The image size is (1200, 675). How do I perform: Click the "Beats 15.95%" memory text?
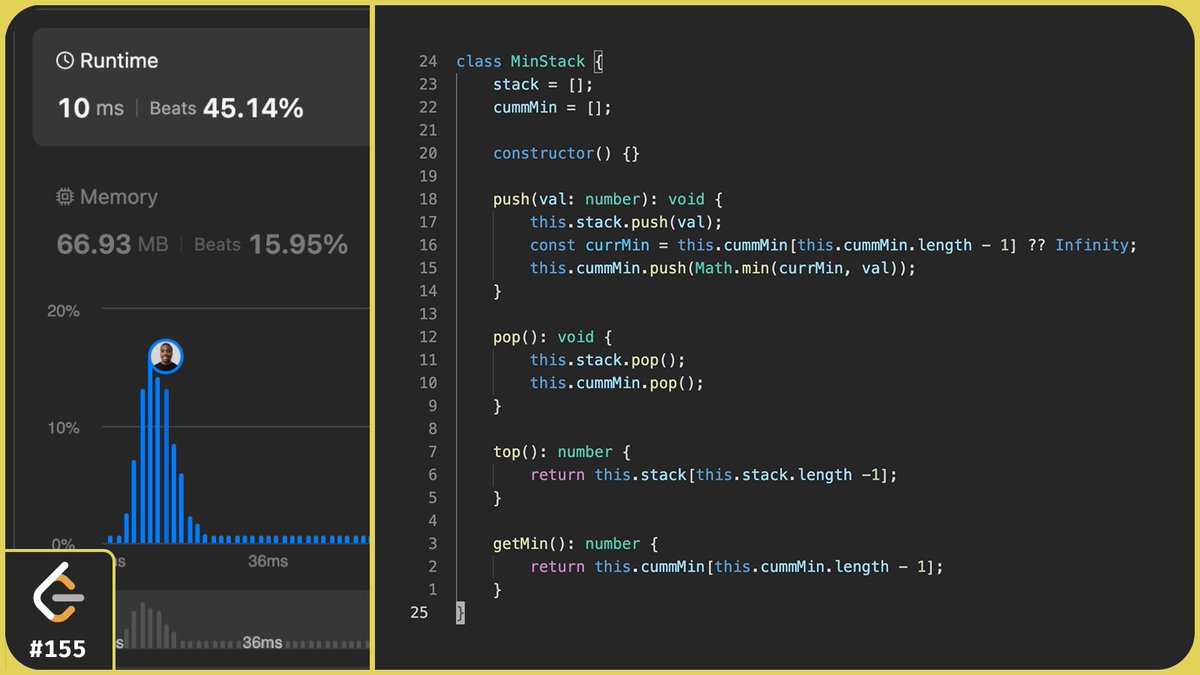coord(271,243)
